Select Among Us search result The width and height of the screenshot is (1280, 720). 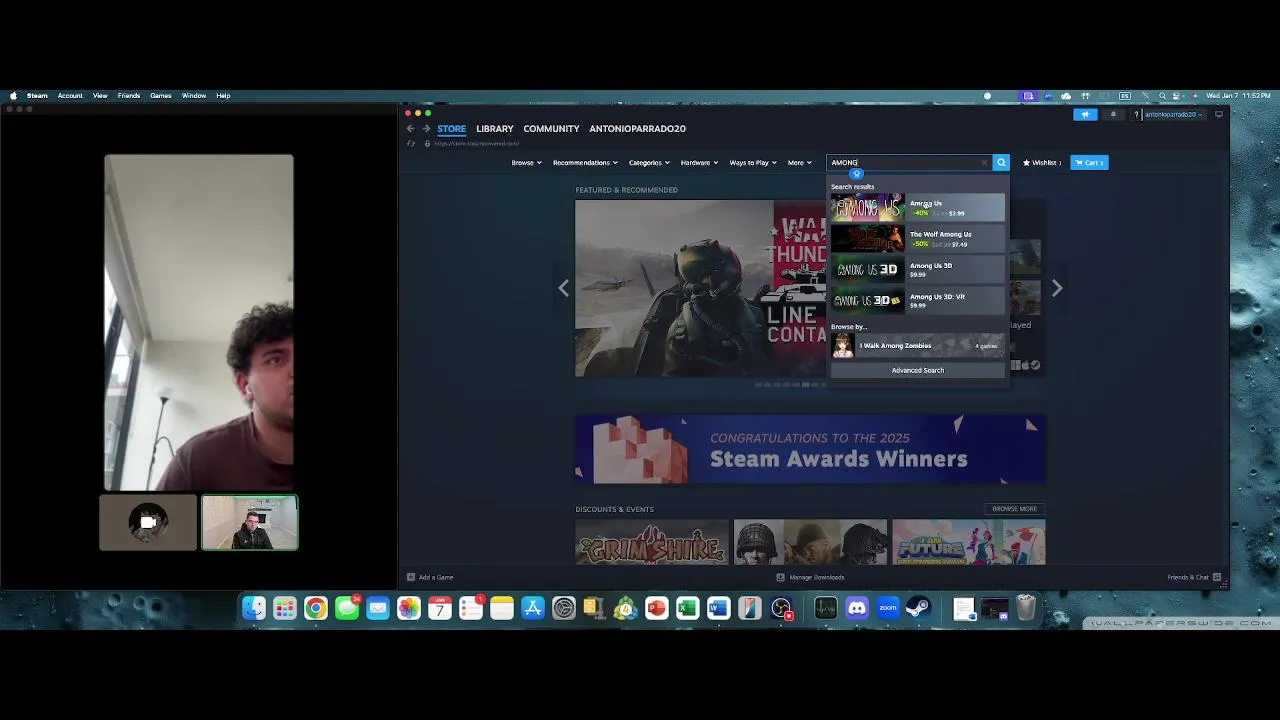[917, 208]
